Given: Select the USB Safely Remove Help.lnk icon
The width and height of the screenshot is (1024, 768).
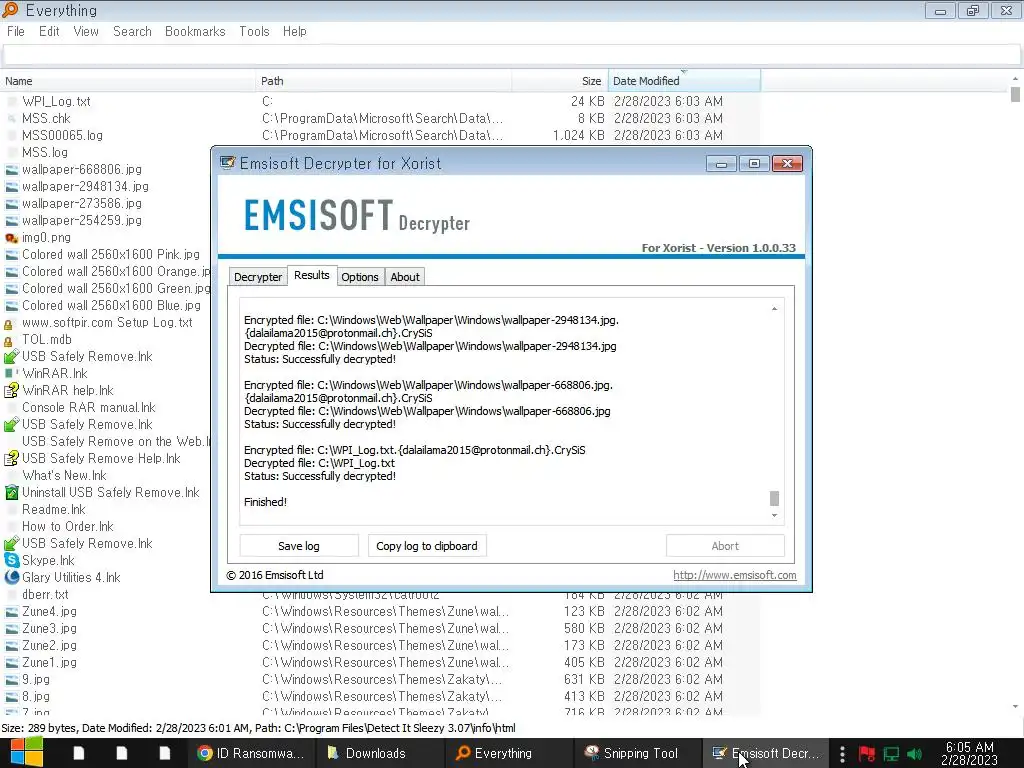Looking at the screenshot, I should (11, 458).
